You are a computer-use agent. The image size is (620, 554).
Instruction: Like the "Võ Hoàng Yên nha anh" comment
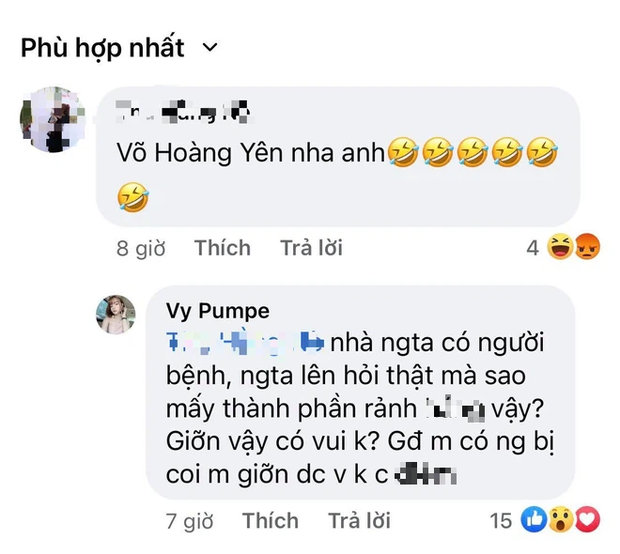(222, 248)
